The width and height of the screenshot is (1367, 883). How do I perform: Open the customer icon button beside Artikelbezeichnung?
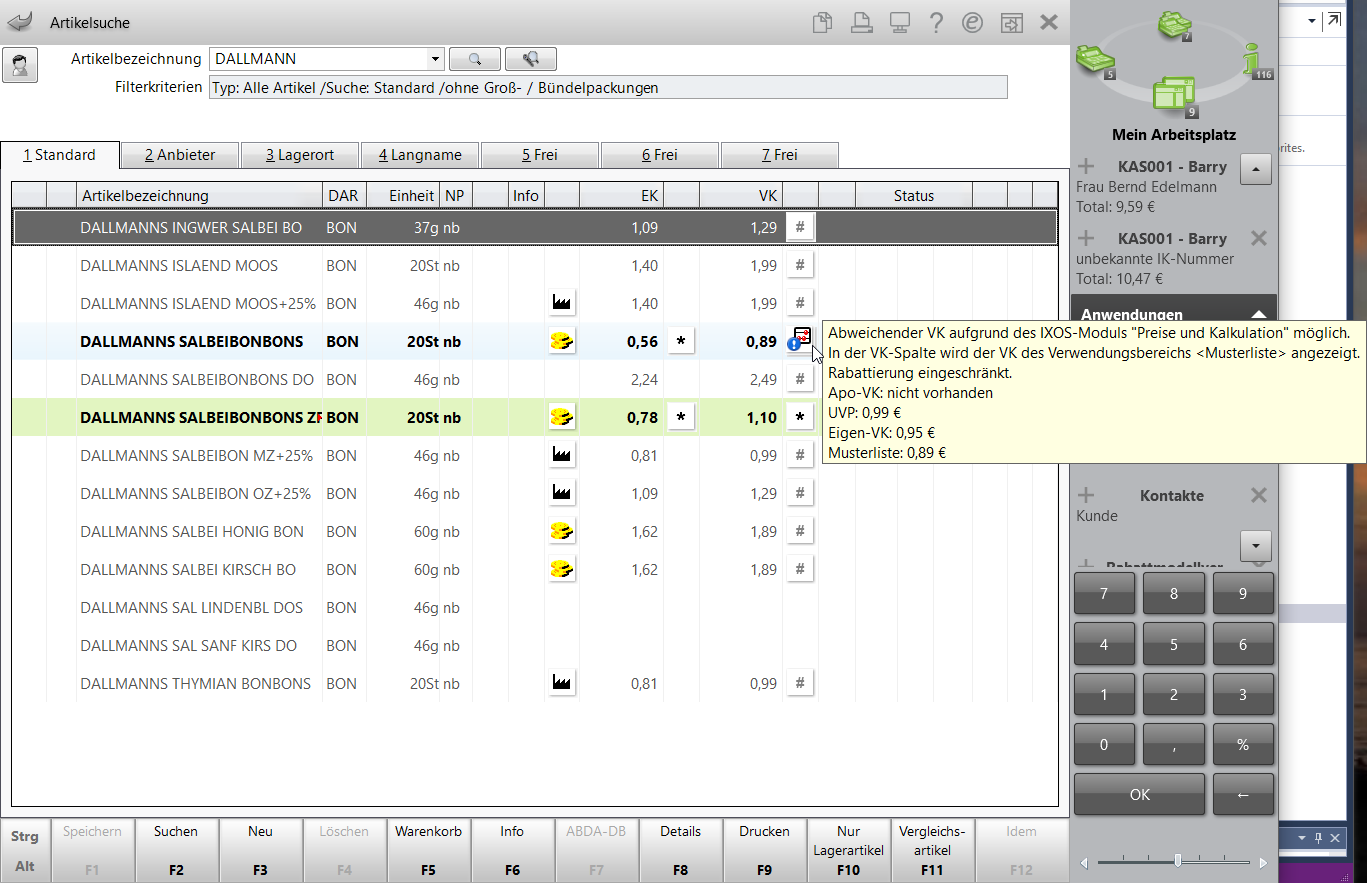click(20, 66)
